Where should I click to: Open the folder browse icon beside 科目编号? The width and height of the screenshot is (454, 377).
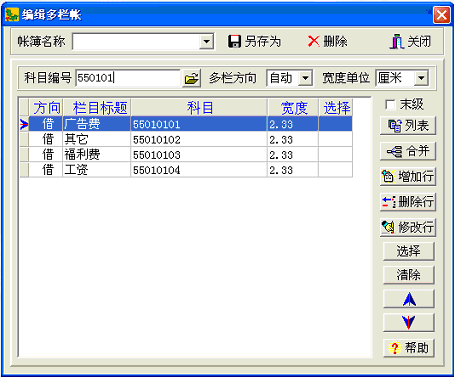pyautogui.click(x=191, y=78)
